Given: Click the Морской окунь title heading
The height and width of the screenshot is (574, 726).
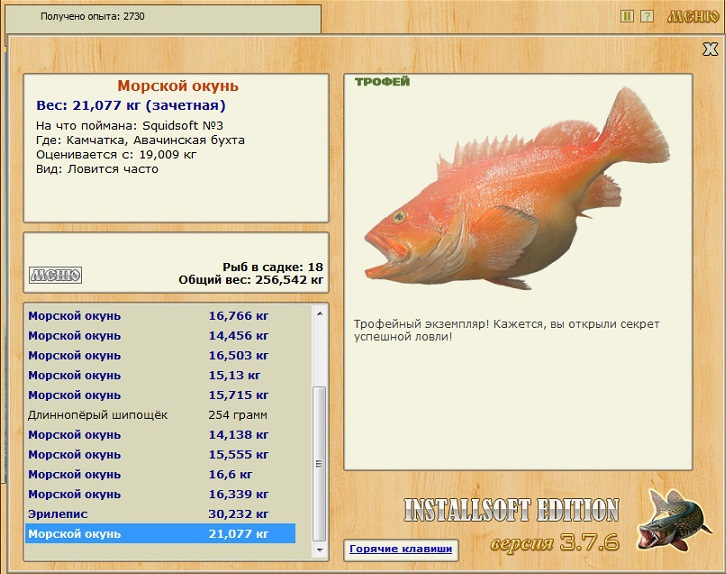Looking at the screenshot, I should click(178, 86).
